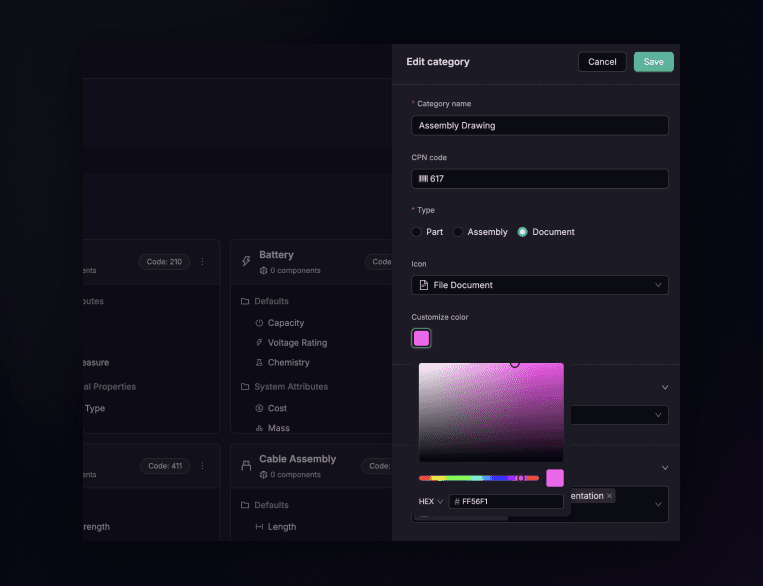
Task: Click the Cost attribute coin icon
Action: tap(259, 408)
